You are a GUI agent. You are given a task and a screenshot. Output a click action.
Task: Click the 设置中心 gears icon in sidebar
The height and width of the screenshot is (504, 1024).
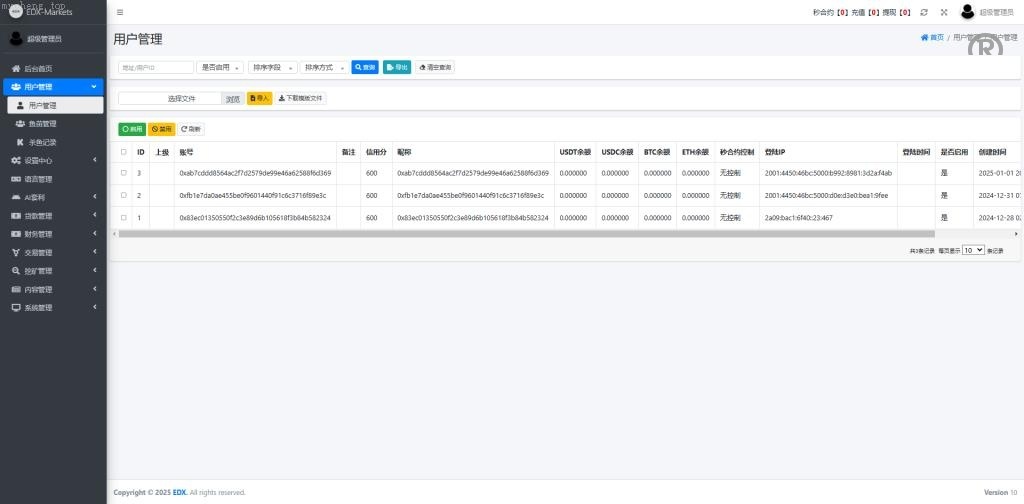[16, 160]
